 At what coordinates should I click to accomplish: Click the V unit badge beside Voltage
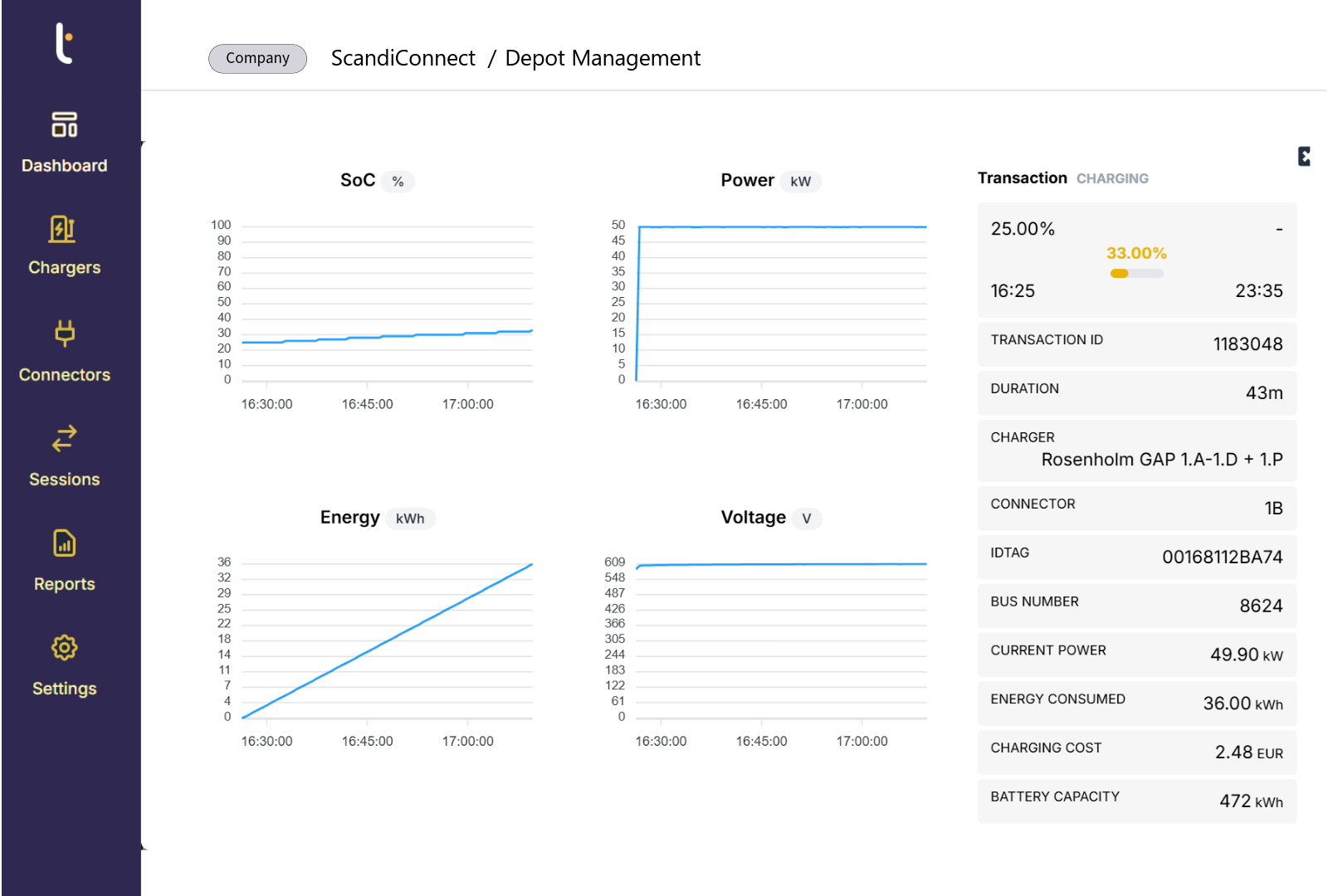pos(806,519)
